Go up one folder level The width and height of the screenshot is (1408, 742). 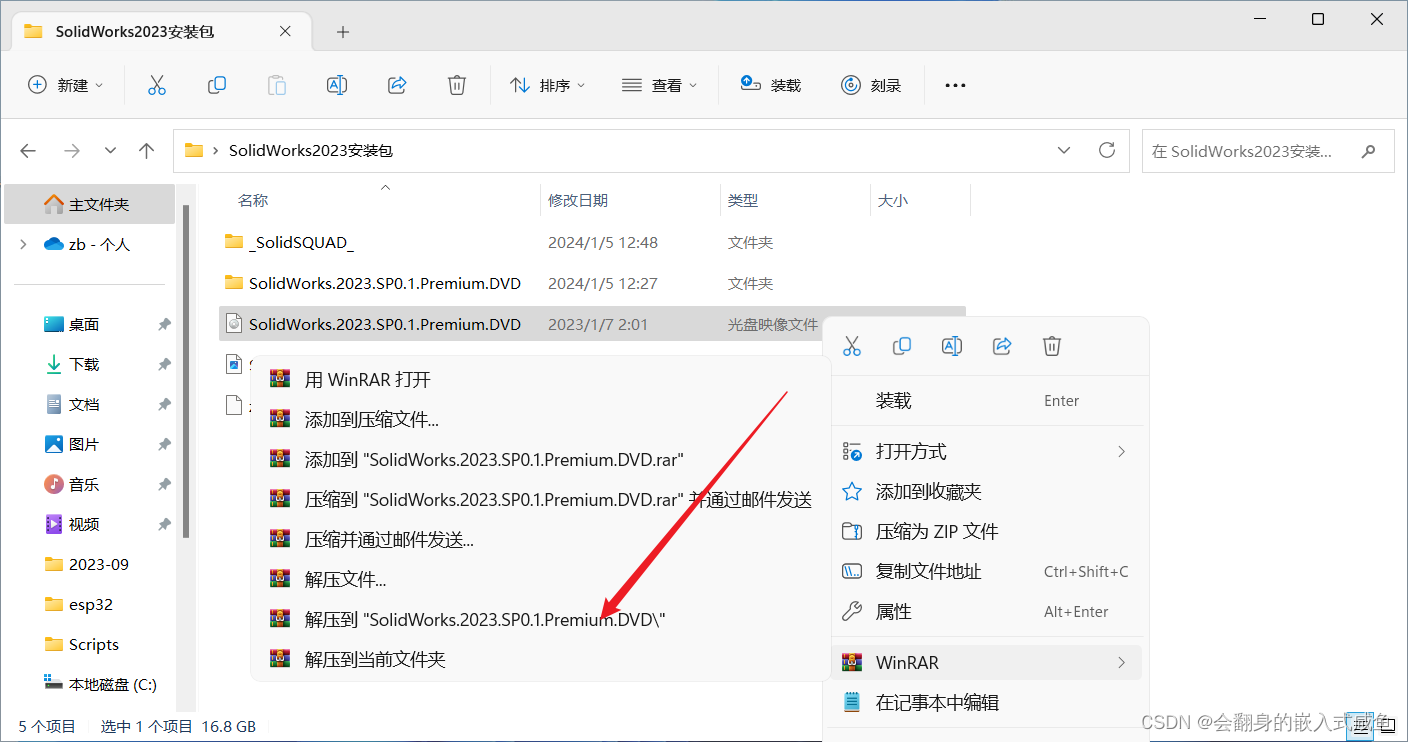pyautogui.click(x=147, y=151)
